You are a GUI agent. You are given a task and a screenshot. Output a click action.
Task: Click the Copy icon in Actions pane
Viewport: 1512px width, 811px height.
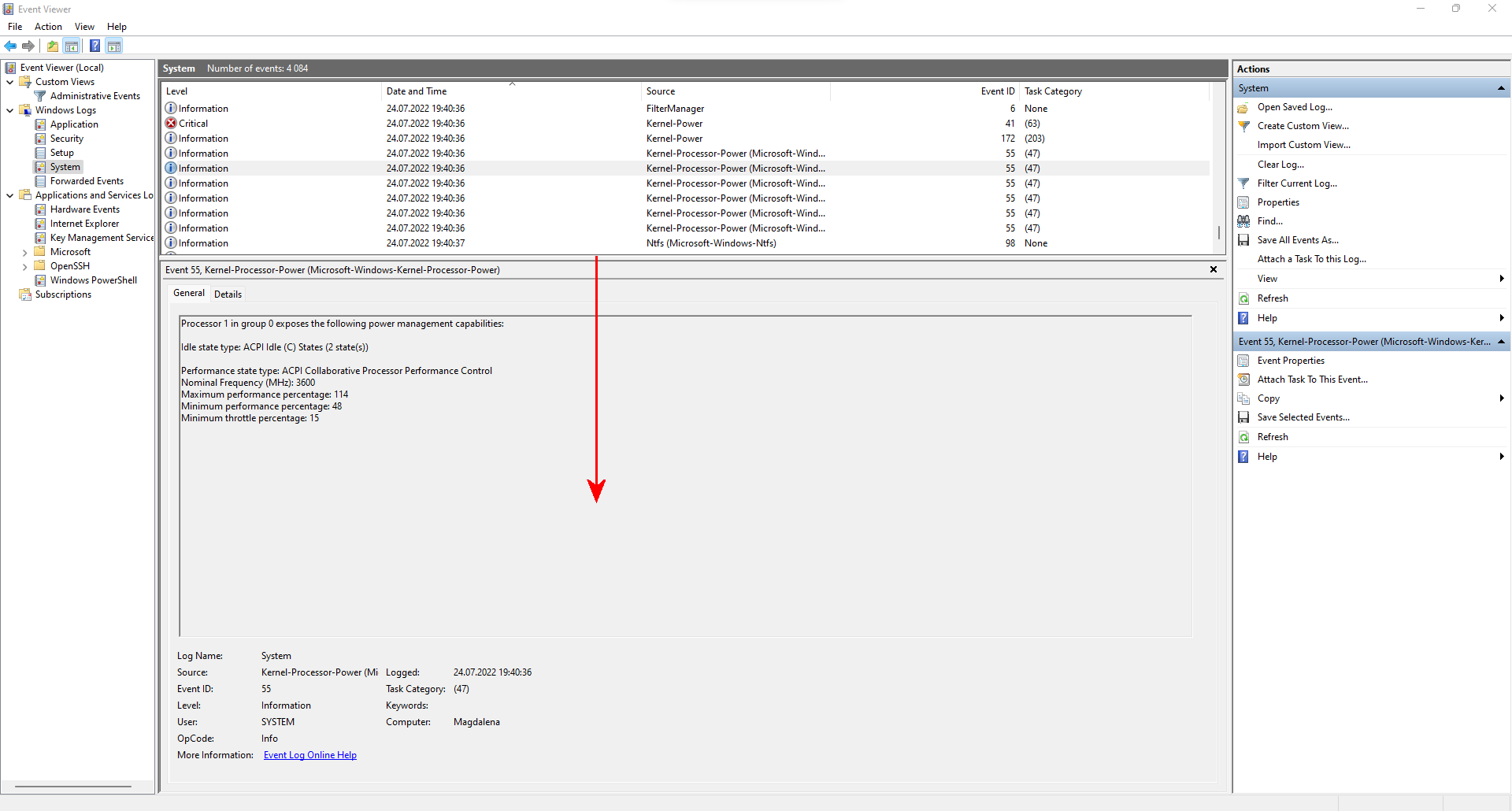point(1243,398)
